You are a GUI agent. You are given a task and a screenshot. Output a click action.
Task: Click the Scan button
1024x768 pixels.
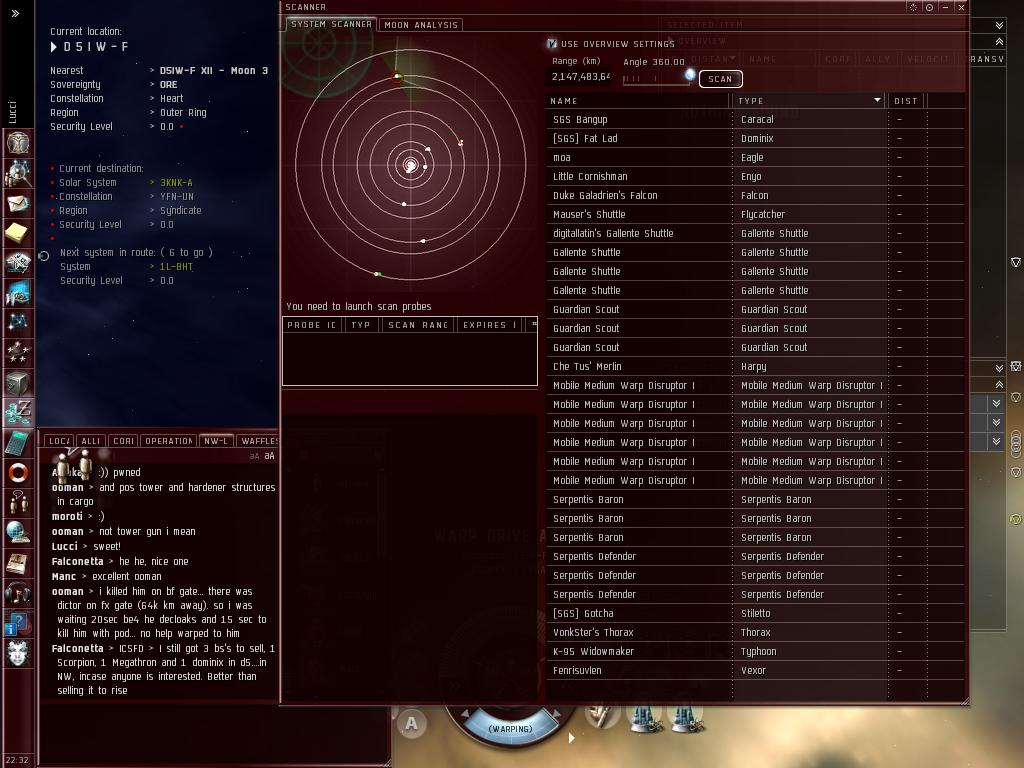coord(720,79)
